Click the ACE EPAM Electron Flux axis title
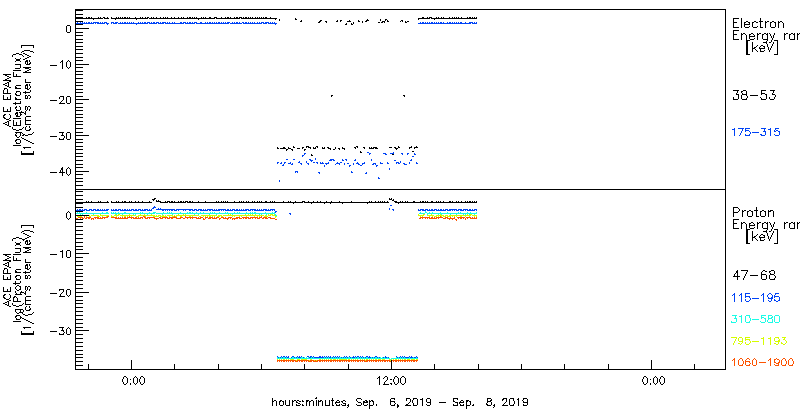800x410 pixels. click(x=17, y=98)
